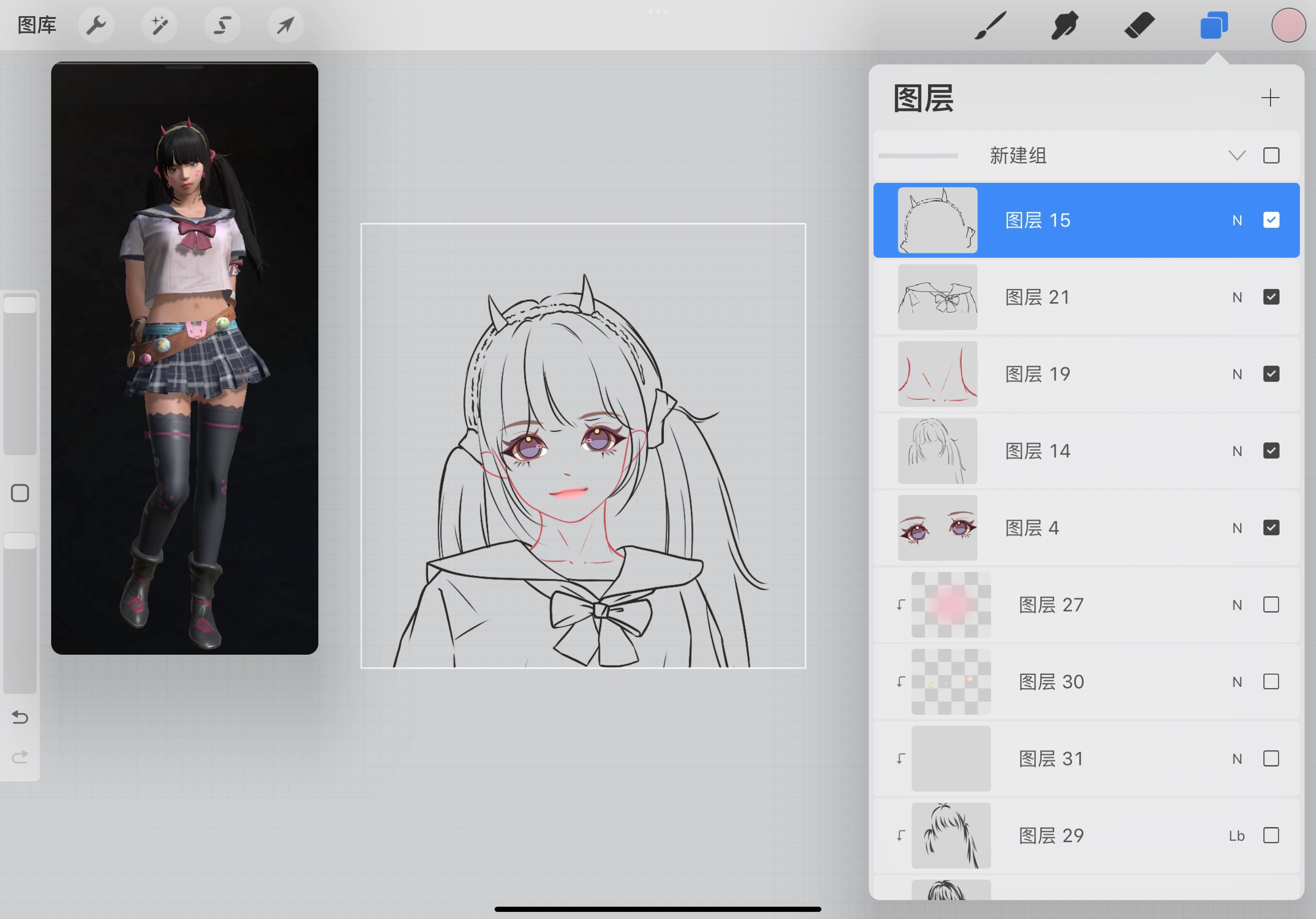The height and width of the screenshot is (919, 1316).
Task: Show 图层 31 with its checkbox
Action: coord(1271,758)
